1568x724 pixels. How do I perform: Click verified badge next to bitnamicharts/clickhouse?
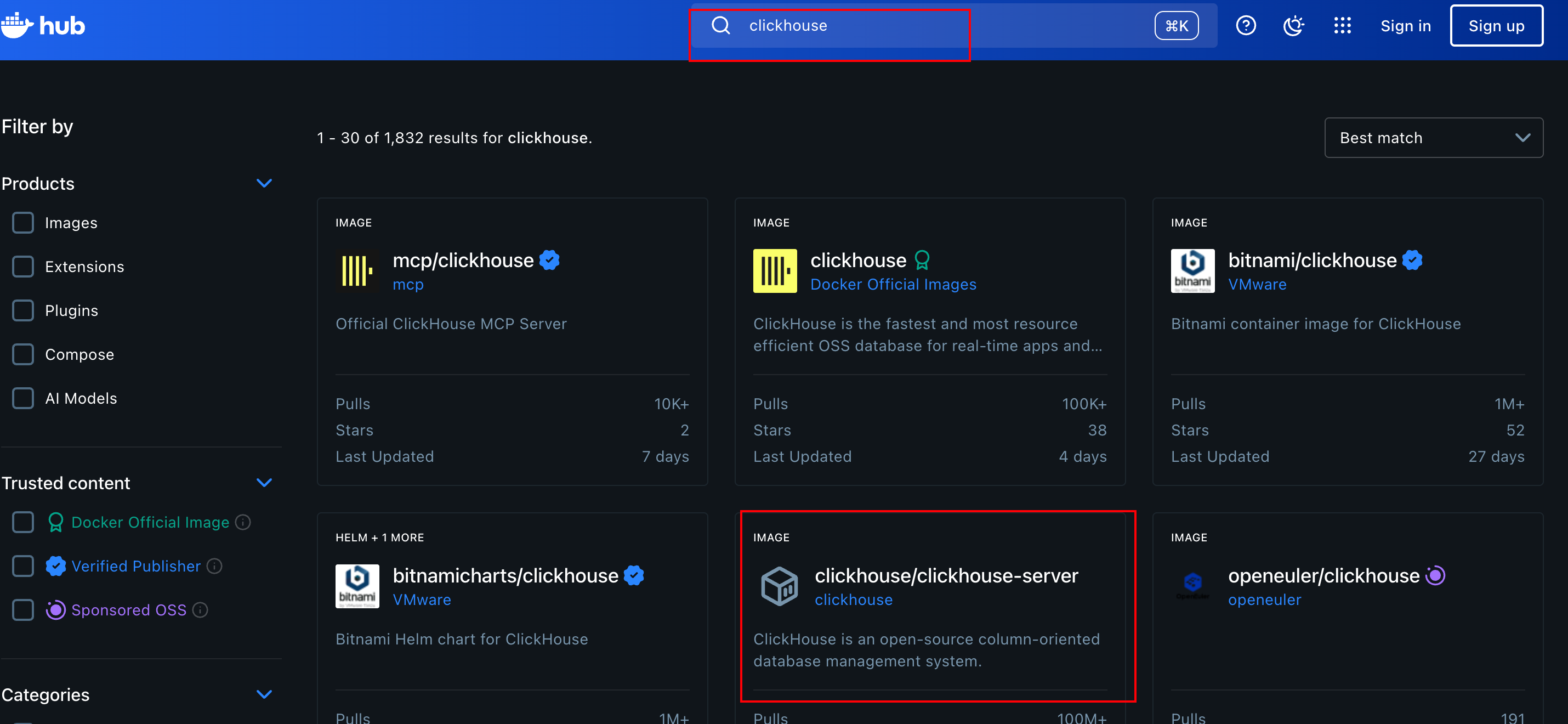click(x=634, y=575)
